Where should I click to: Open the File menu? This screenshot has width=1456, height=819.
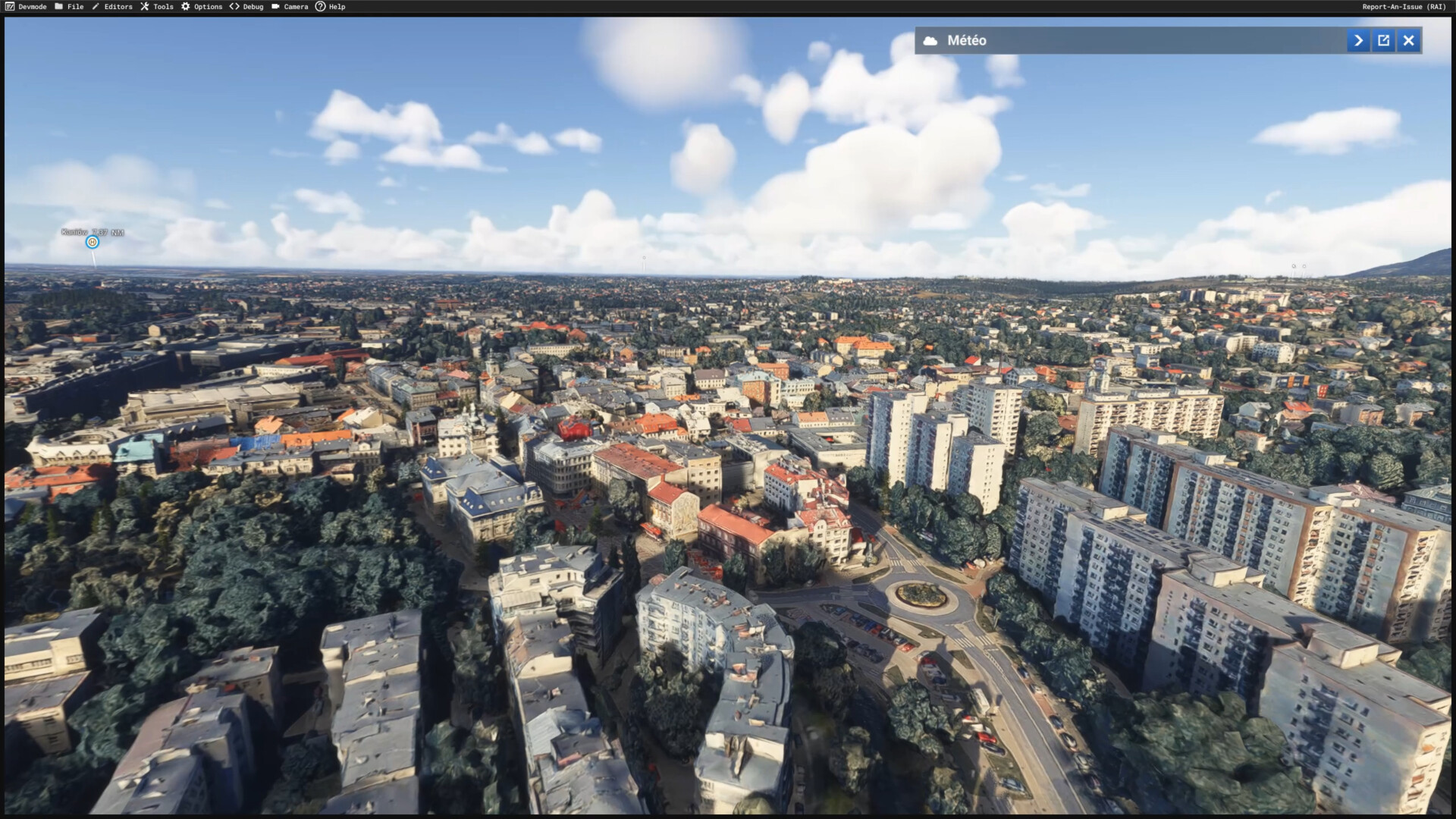click(x=76, y=7)
